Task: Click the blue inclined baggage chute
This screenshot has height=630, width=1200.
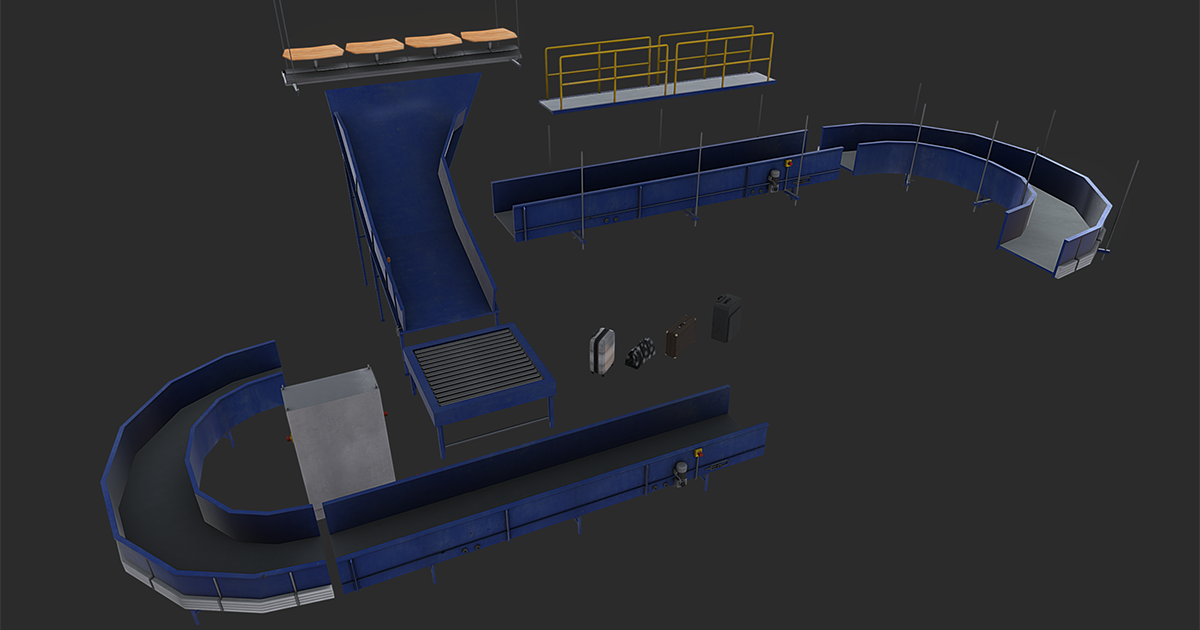Action: [410, 200]
